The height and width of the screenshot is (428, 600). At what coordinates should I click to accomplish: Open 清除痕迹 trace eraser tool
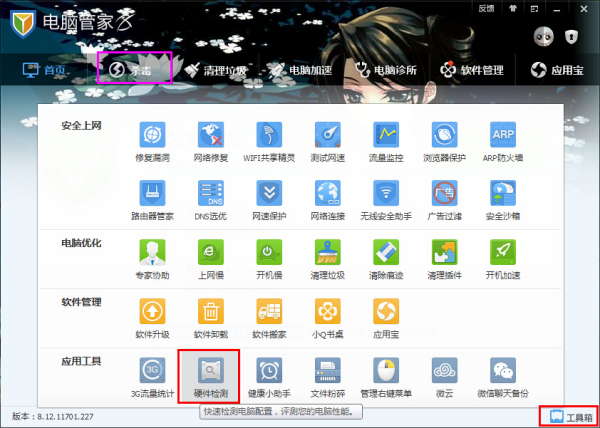(x=386, y=259)
